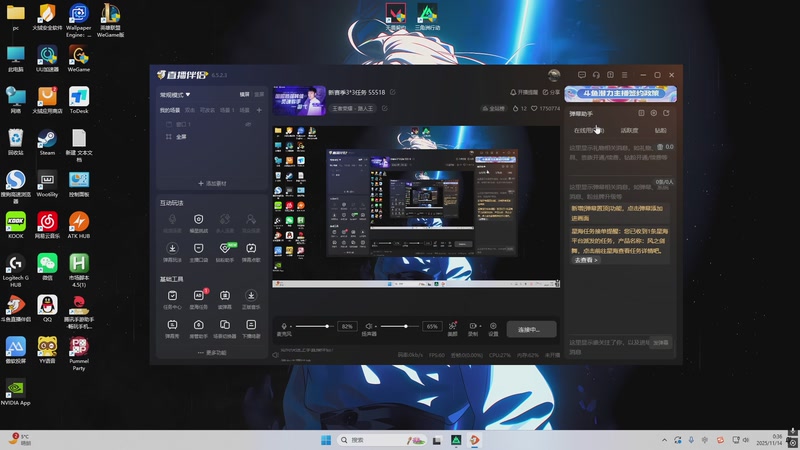Image resolution: width=800 pixels, height=450 pixels.
Task: Toggle visibility eye of 窗口 1 source
Action: pos(248,124)
